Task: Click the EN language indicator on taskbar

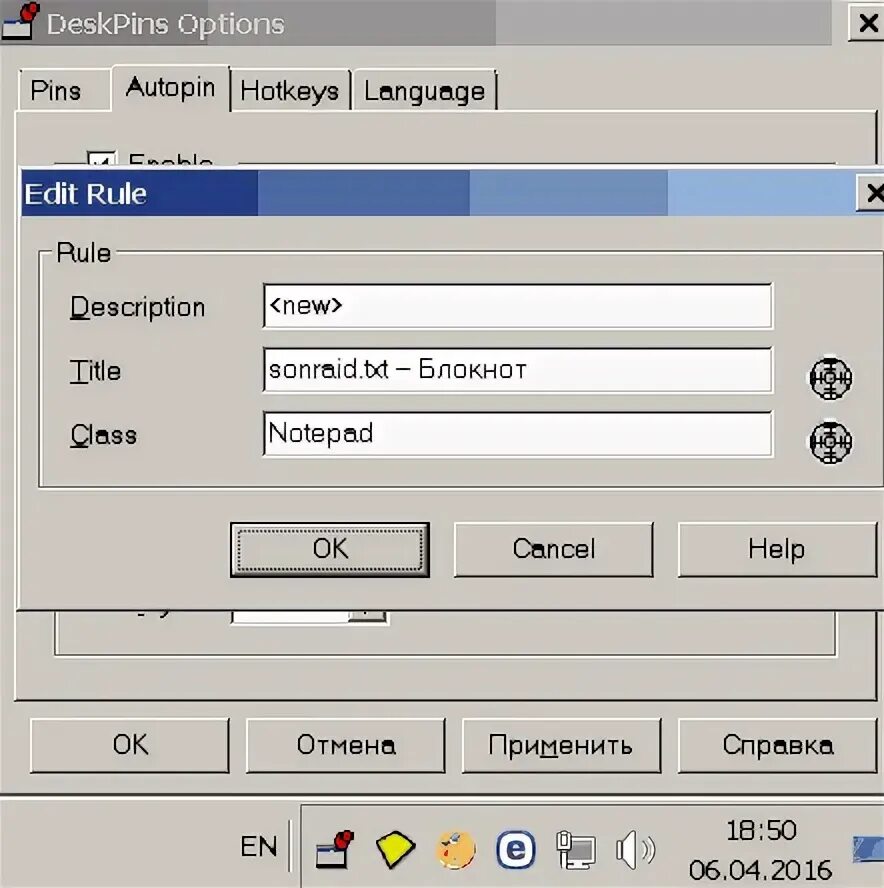Action: 259,846
